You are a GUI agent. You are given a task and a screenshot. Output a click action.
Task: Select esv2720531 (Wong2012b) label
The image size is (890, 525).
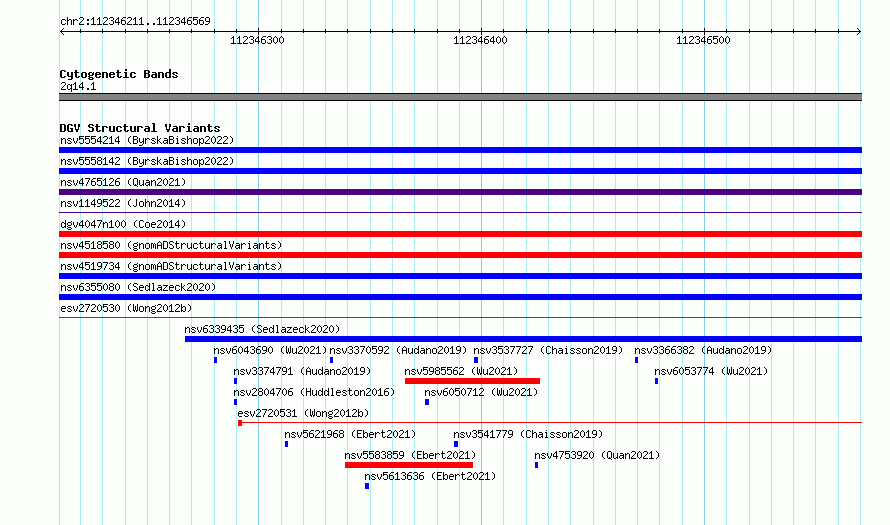[303, 413]
